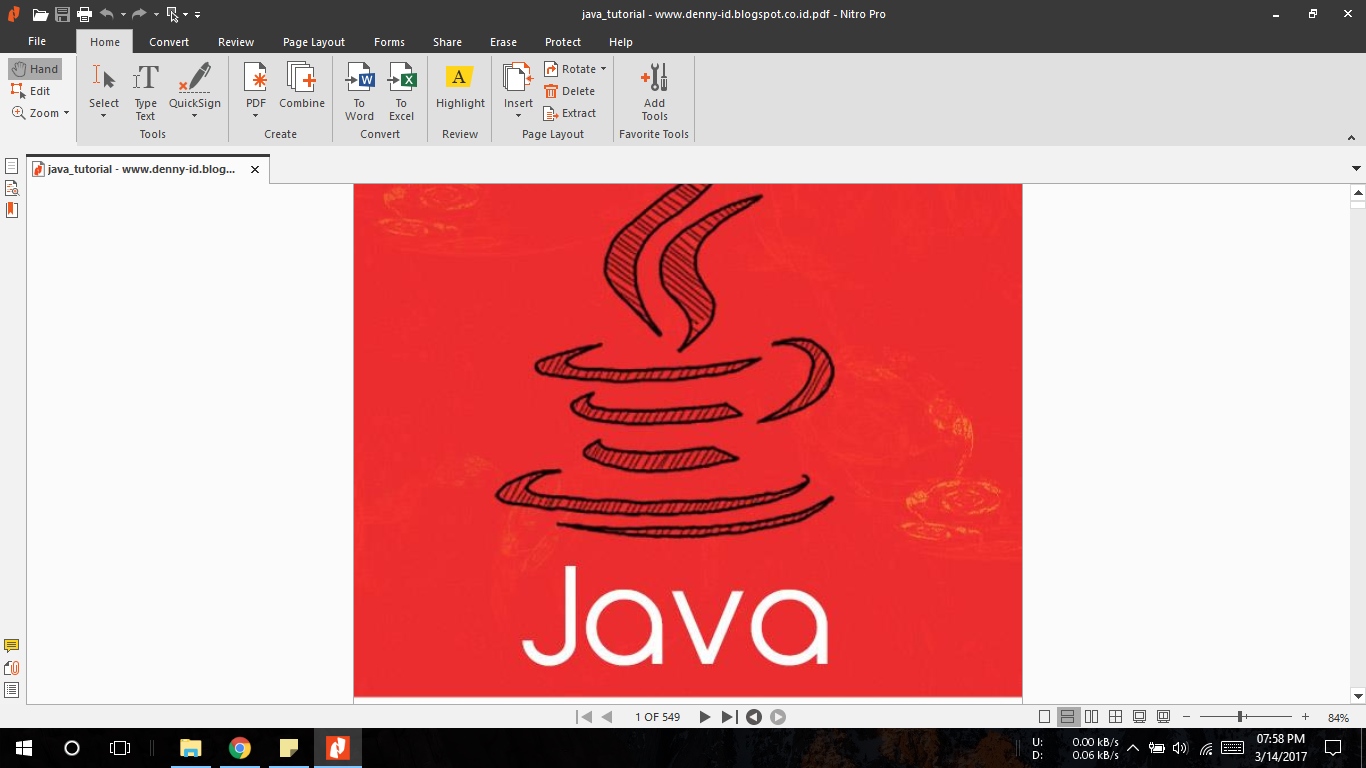
Task: Jump to the last page
Action: 729,717
